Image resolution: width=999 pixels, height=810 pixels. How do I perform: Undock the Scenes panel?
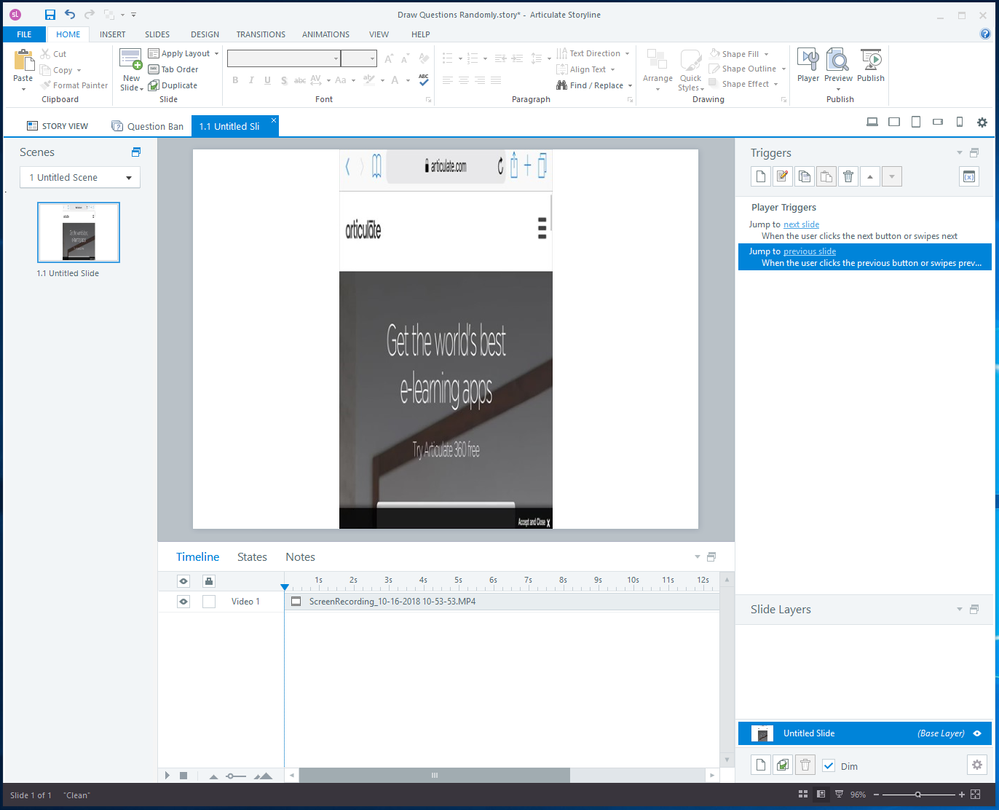point(136,152)
